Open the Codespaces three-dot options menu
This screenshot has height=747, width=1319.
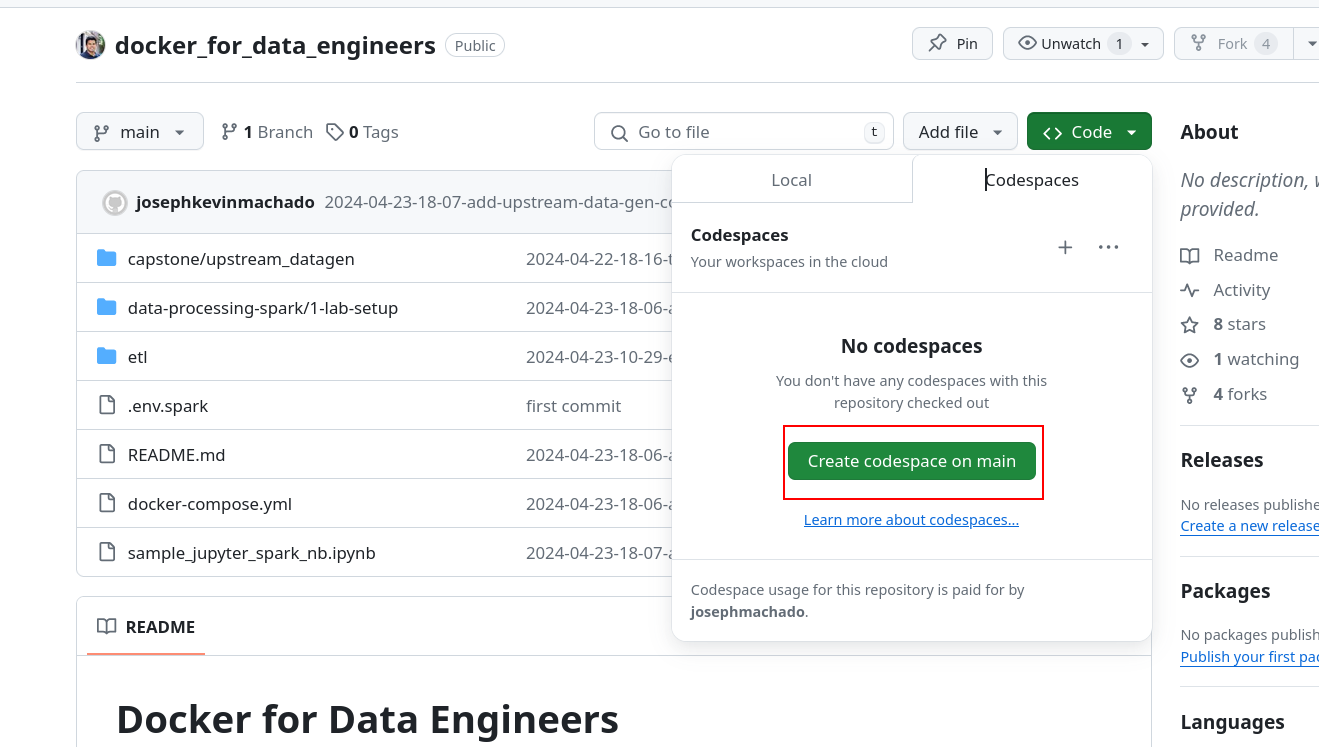[x=1108, y=247]
